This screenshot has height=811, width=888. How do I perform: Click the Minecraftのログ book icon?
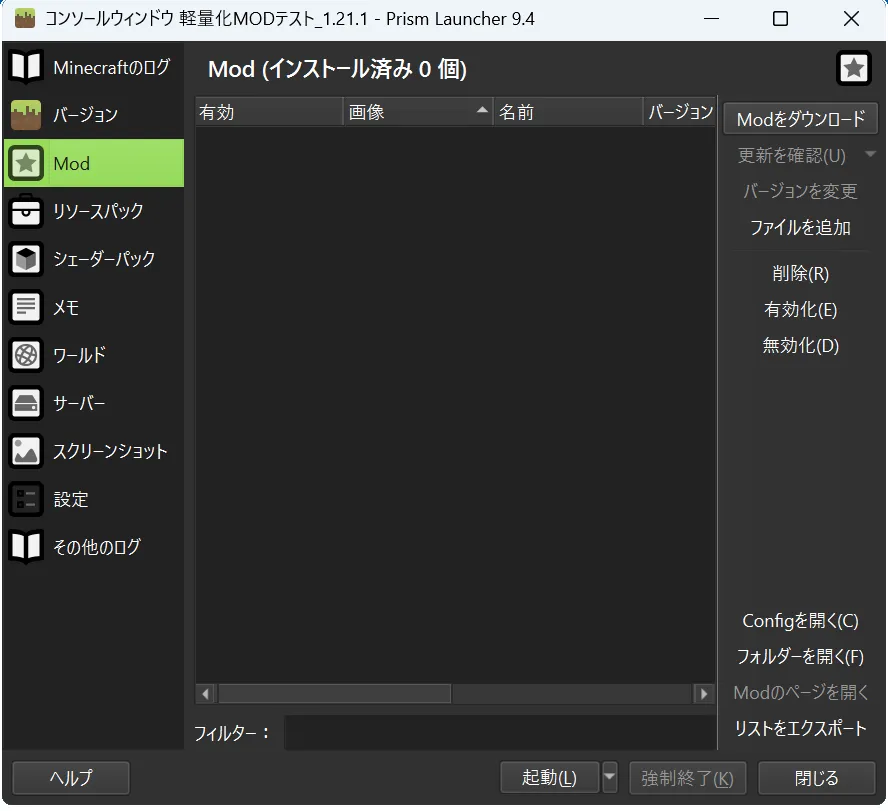[26, 67]
